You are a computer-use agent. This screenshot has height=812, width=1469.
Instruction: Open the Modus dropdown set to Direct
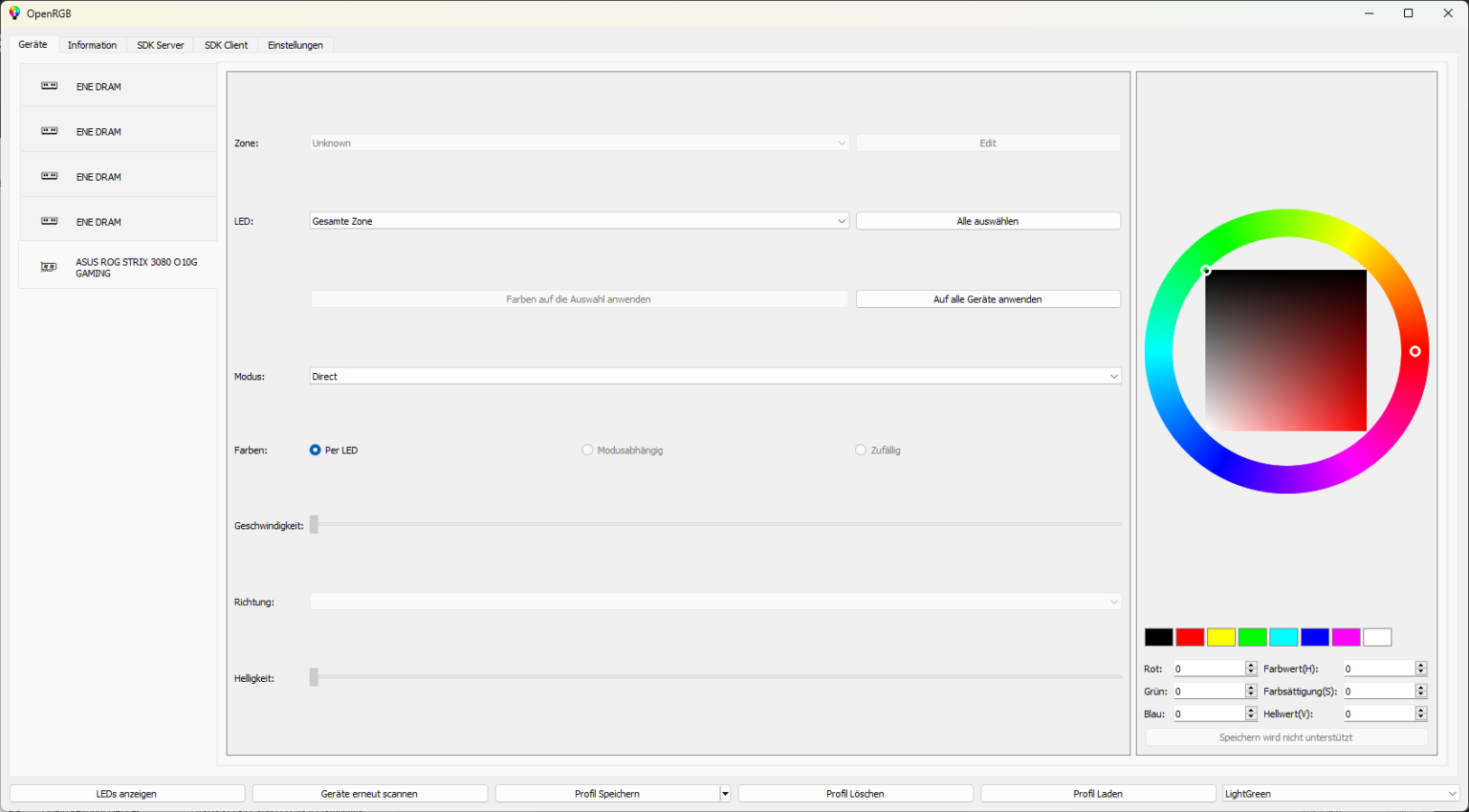1113,377
